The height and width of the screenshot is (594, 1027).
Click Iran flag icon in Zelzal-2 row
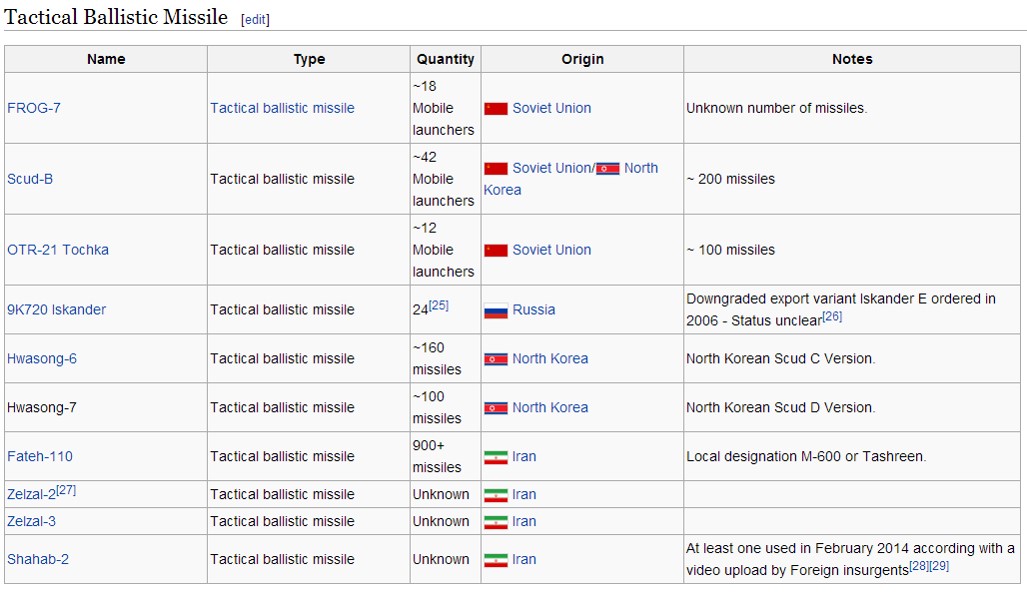(496, 495)
